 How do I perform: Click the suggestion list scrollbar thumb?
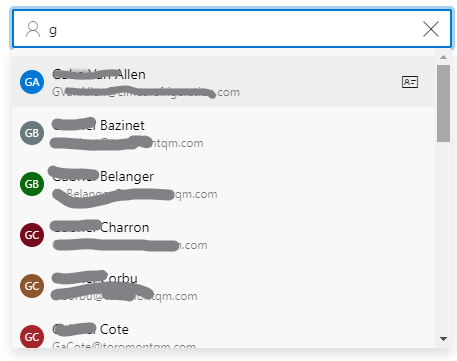pyautogui.click(x=443, y=103)
